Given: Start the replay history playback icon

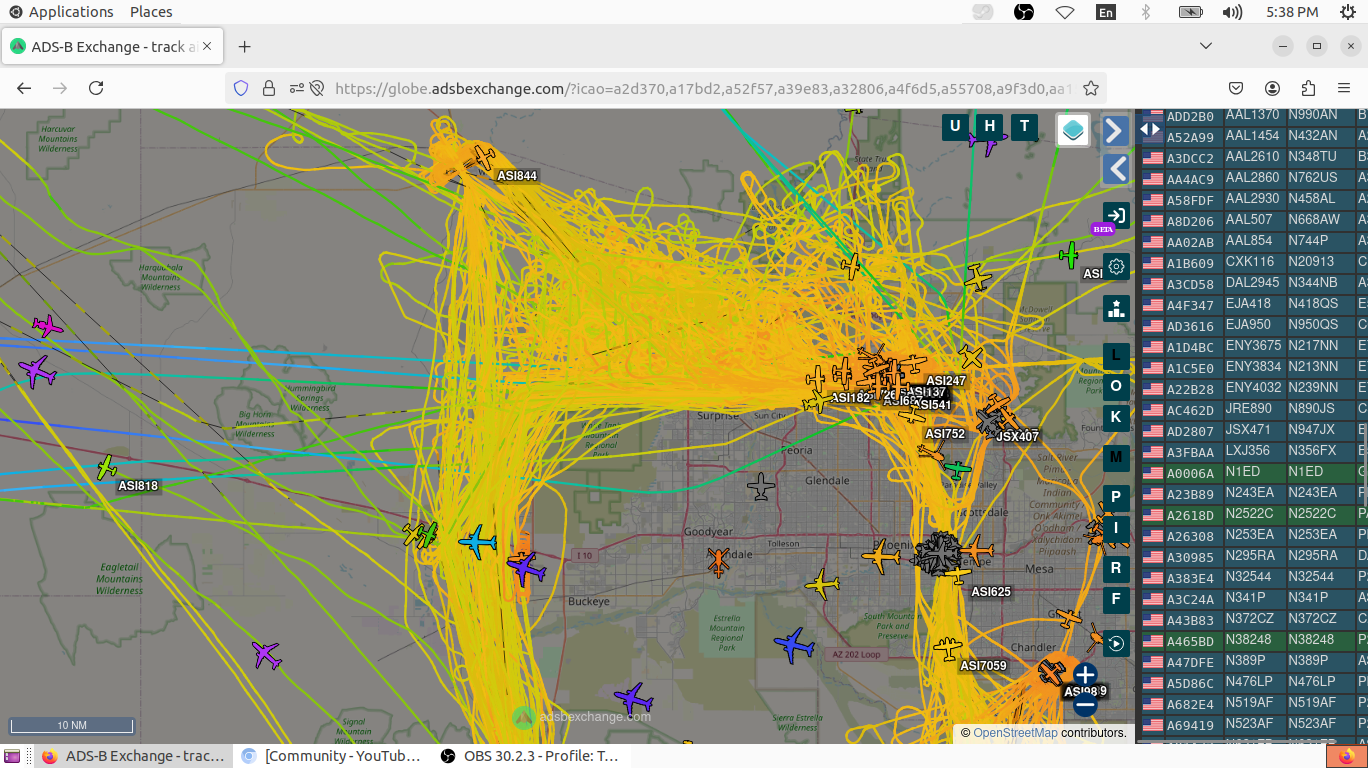Looking at the screenshot, I should [x=1116, y=643].
